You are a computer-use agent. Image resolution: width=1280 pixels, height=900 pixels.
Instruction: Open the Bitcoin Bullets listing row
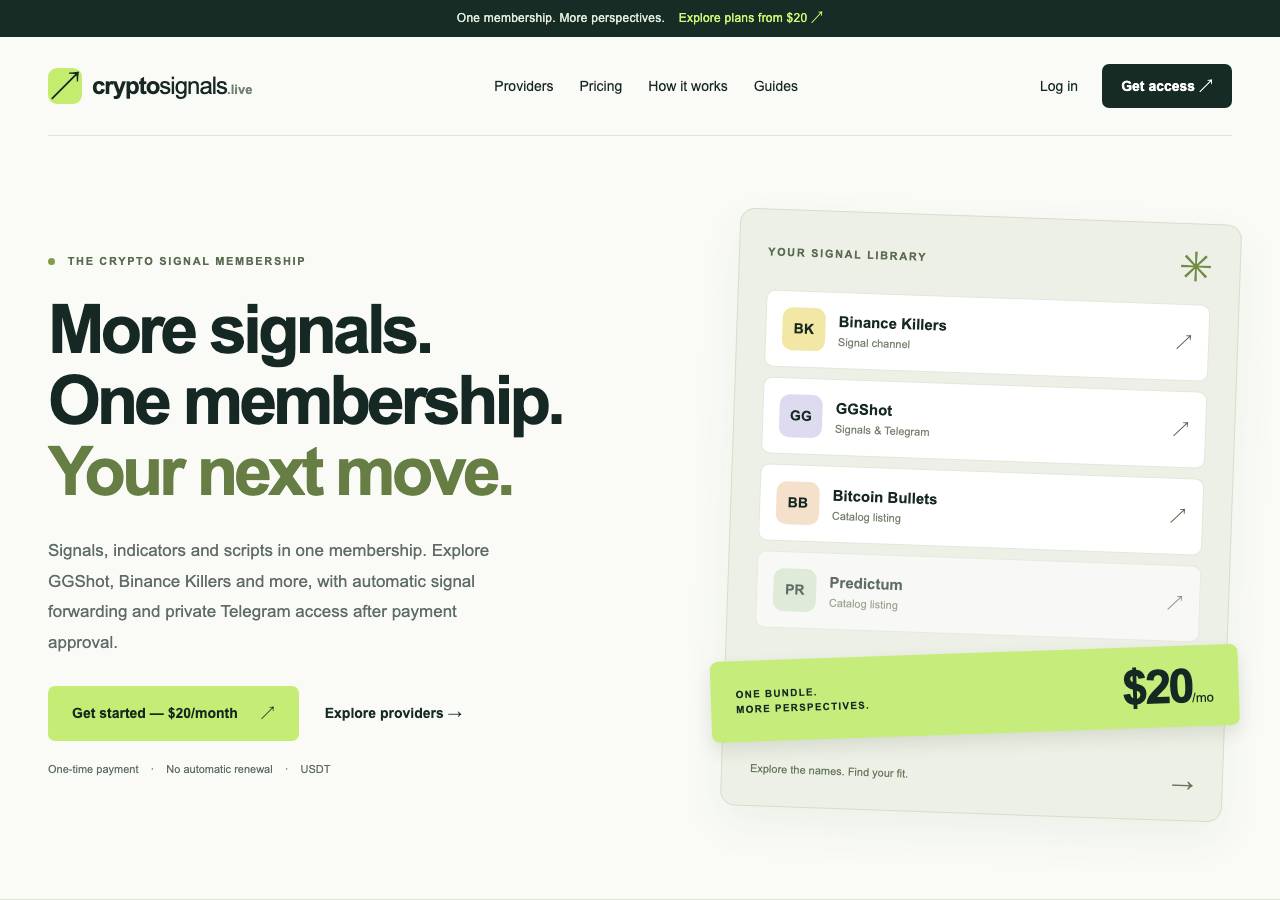coord(981,509)
